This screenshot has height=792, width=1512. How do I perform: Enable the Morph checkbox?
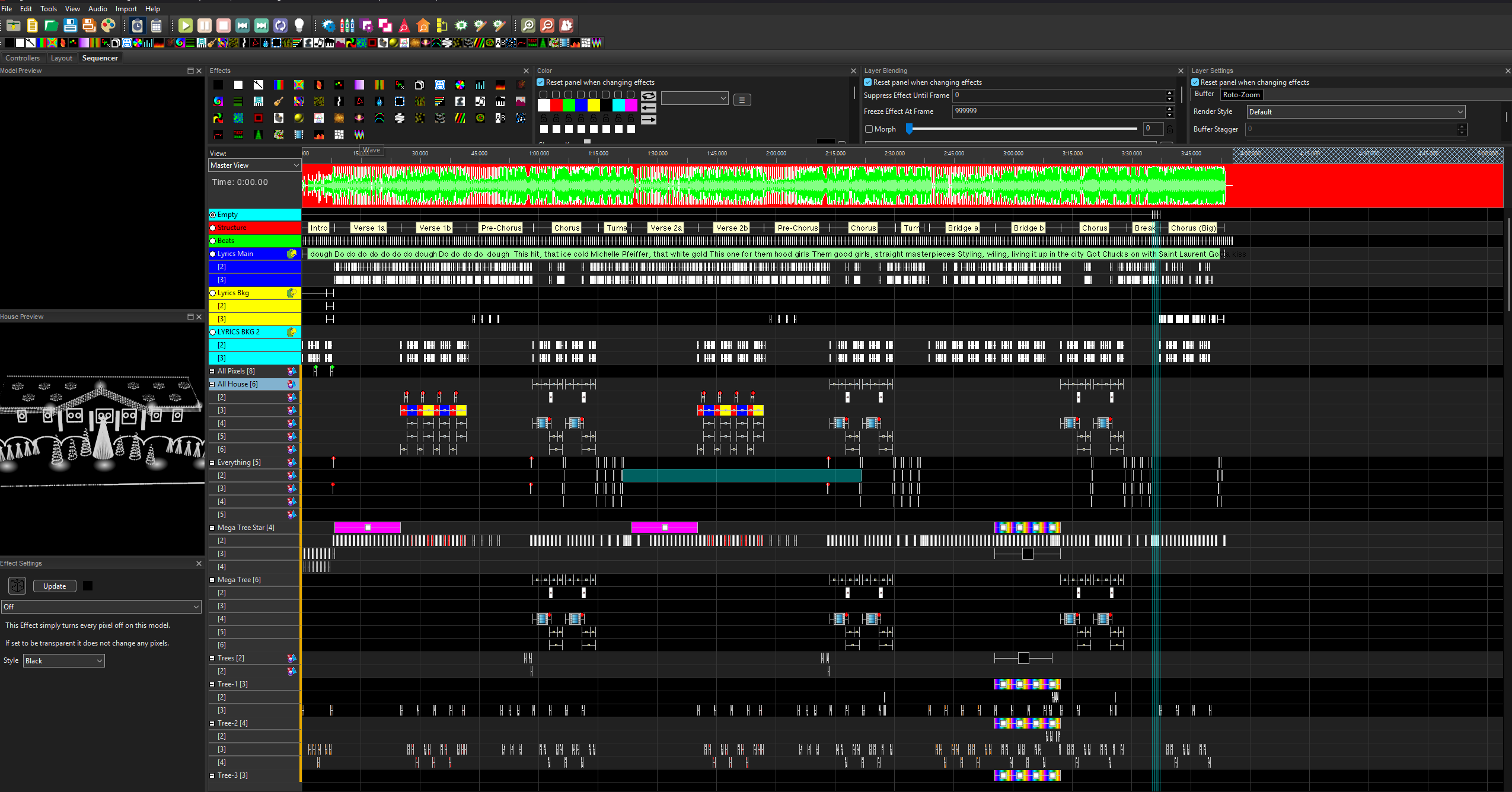[x=869, y=129]
